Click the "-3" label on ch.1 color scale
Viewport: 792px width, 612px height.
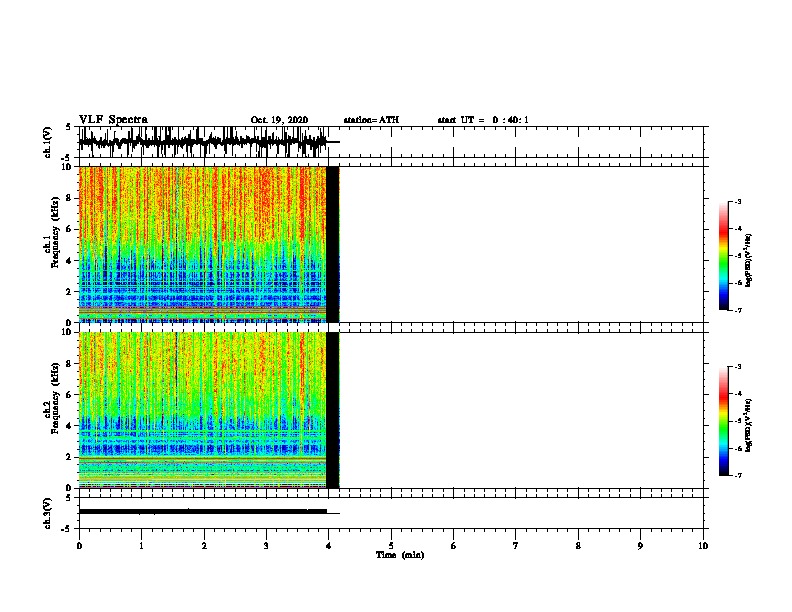coord(737,201)
